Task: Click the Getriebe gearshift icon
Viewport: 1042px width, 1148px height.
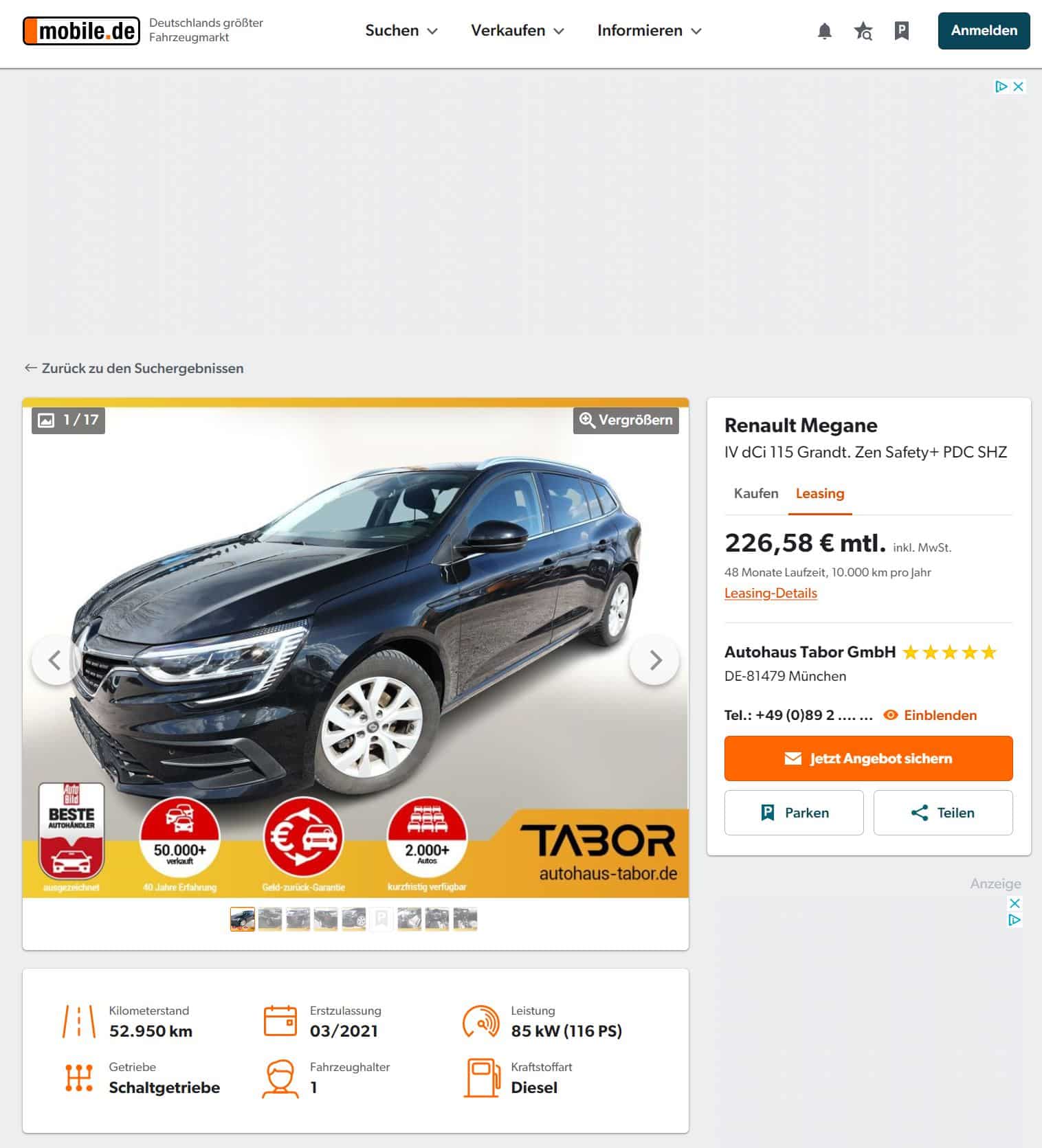Action: pyautogui.click(x=79, y=1078)
